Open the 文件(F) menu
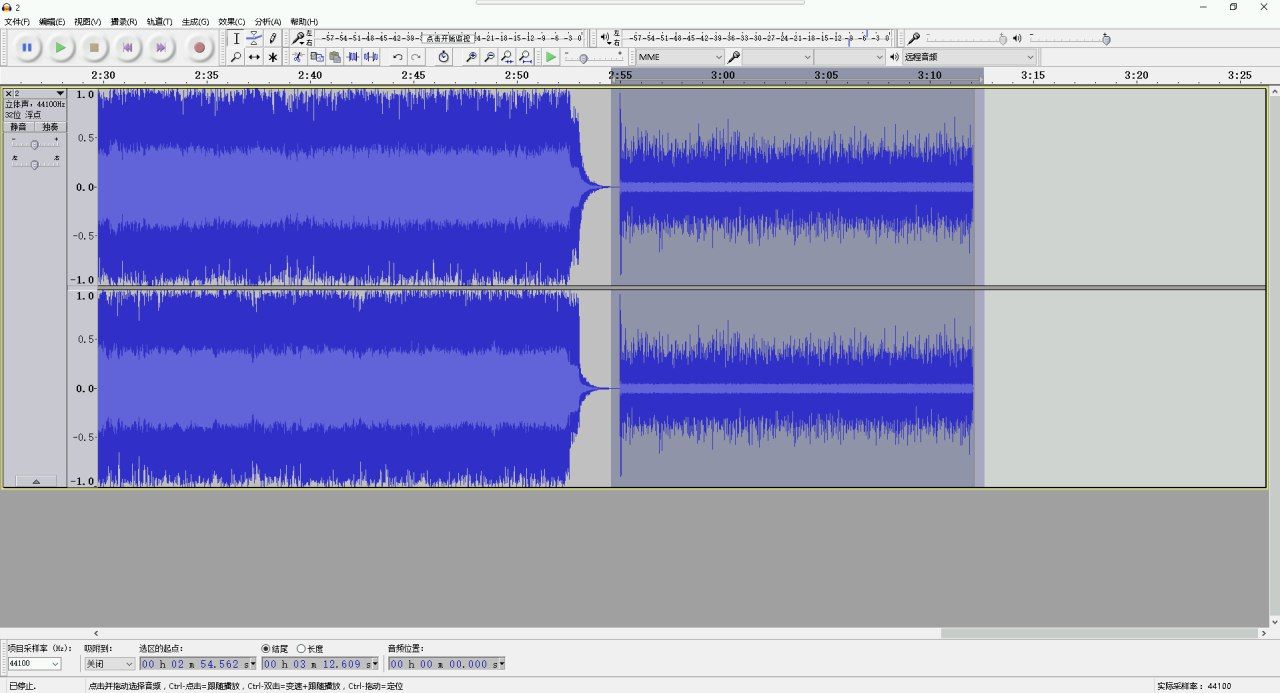The height and width of the screenshot is (693, 1280). click(17, 21)
